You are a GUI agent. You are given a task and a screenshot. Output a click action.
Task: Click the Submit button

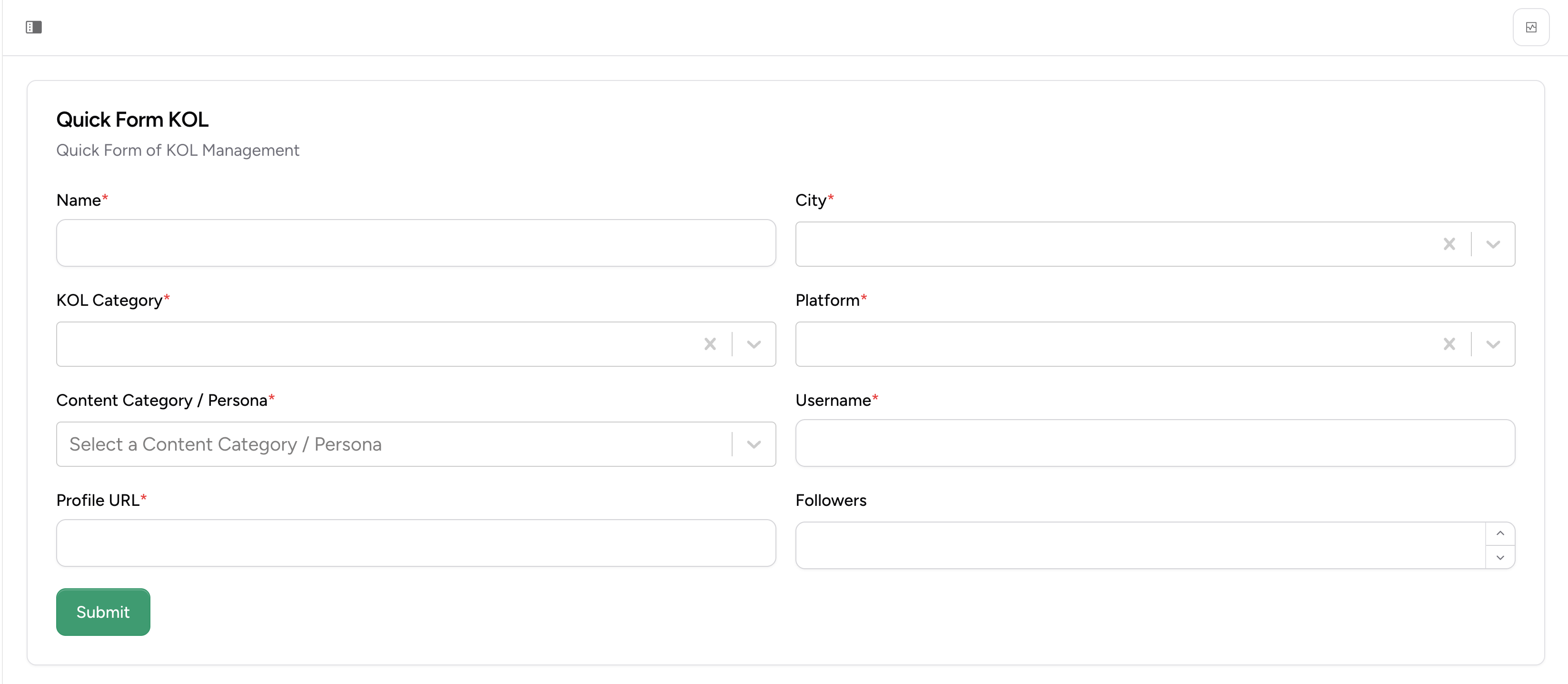coord(102,612)
